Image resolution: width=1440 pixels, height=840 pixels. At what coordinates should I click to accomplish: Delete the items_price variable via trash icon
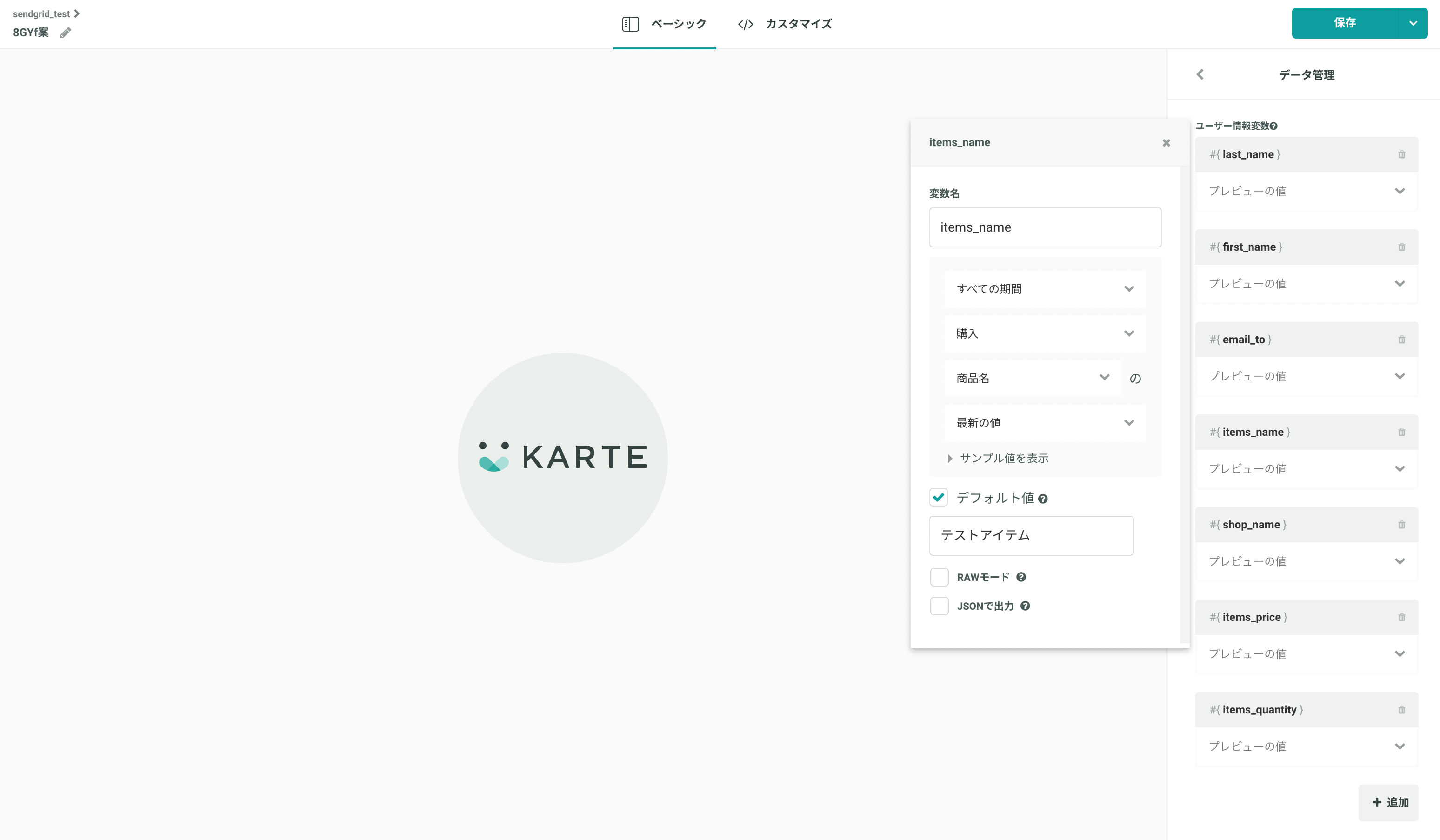[x=1402, y=617]
